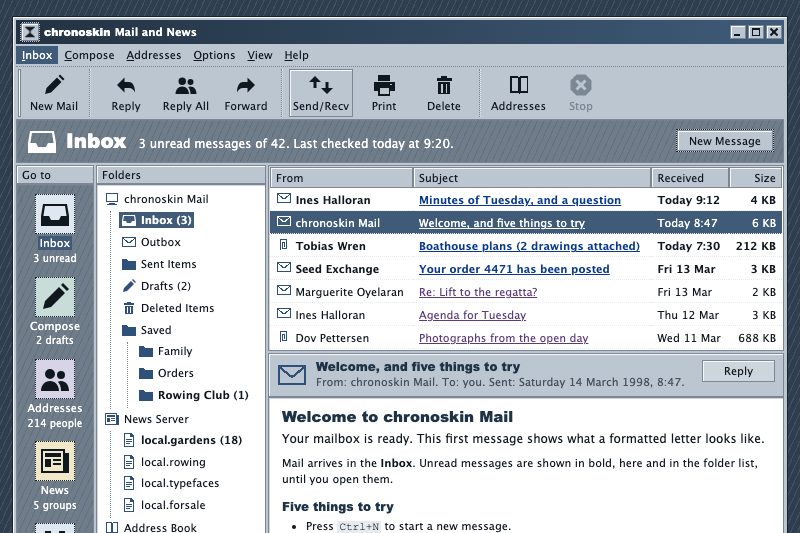Select the local.gardens (18) newsgroup
This screenshot has width=800, height=533.
click(183, 440)
